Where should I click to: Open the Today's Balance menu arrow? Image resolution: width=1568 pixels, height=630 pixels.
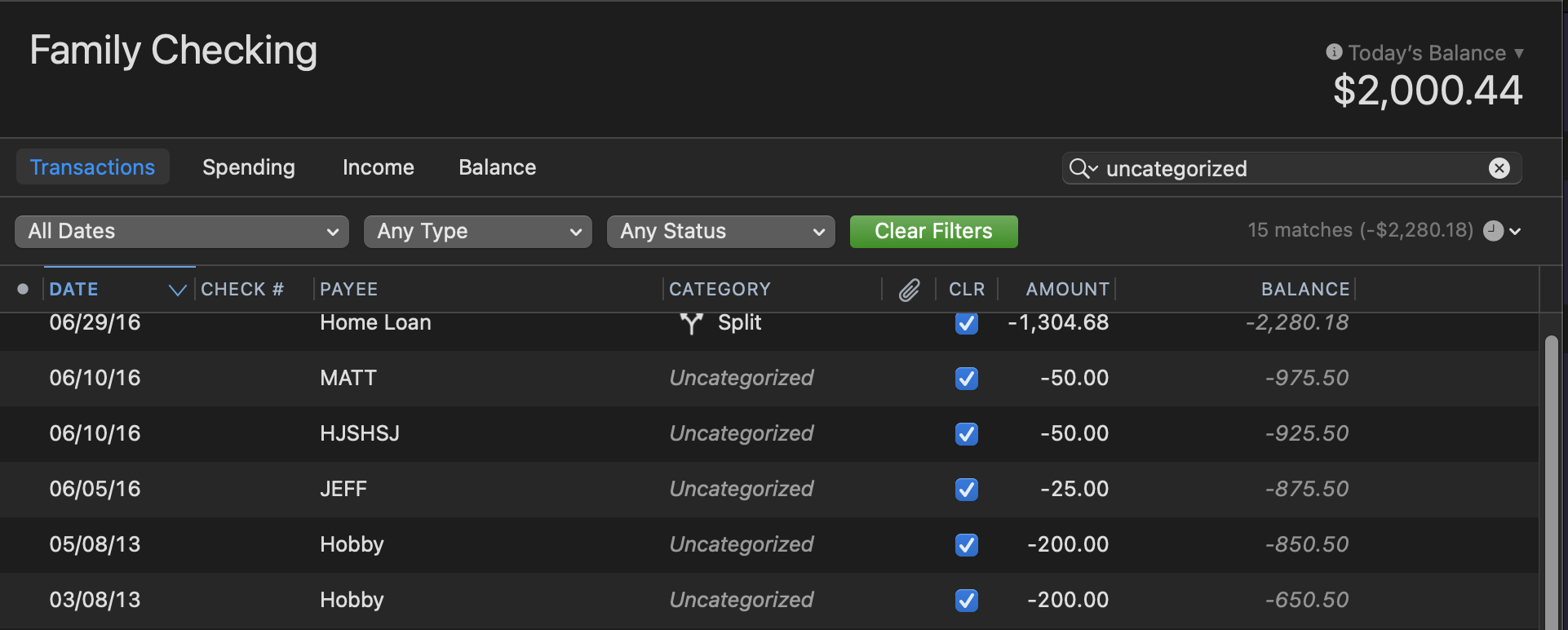1518,53
